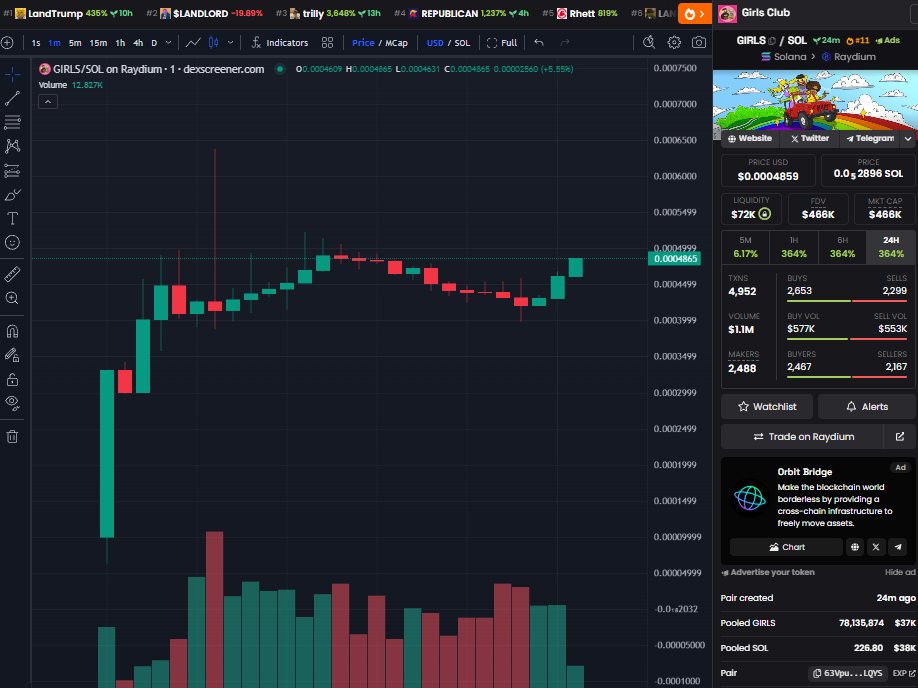The image size is (918, 688).
Task: Open the trending $LANDLORD token
Action: tap(205, 13)
